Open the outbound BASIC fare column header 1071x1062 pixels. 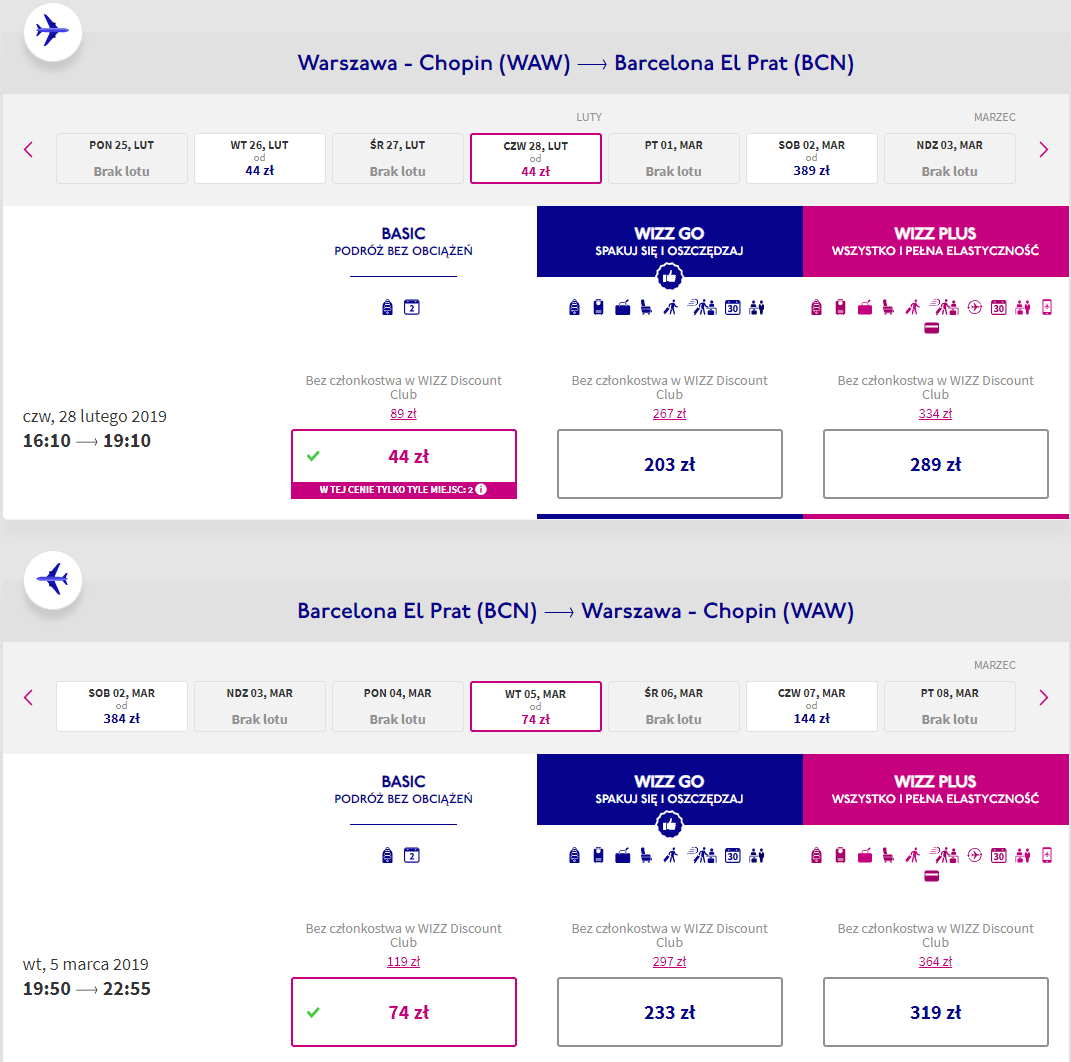tap(404, 242)
